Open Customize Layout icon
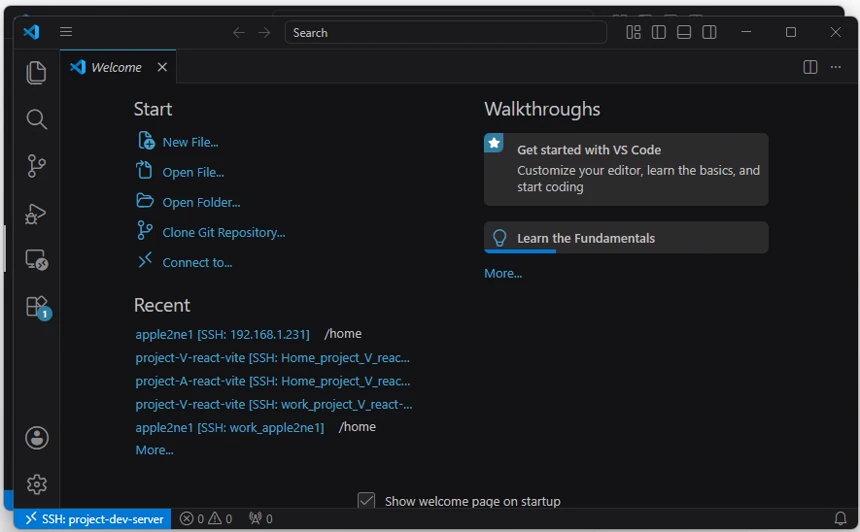Image resolution: width=860 pixels, height=532 pixels. (x=633, y=32)
